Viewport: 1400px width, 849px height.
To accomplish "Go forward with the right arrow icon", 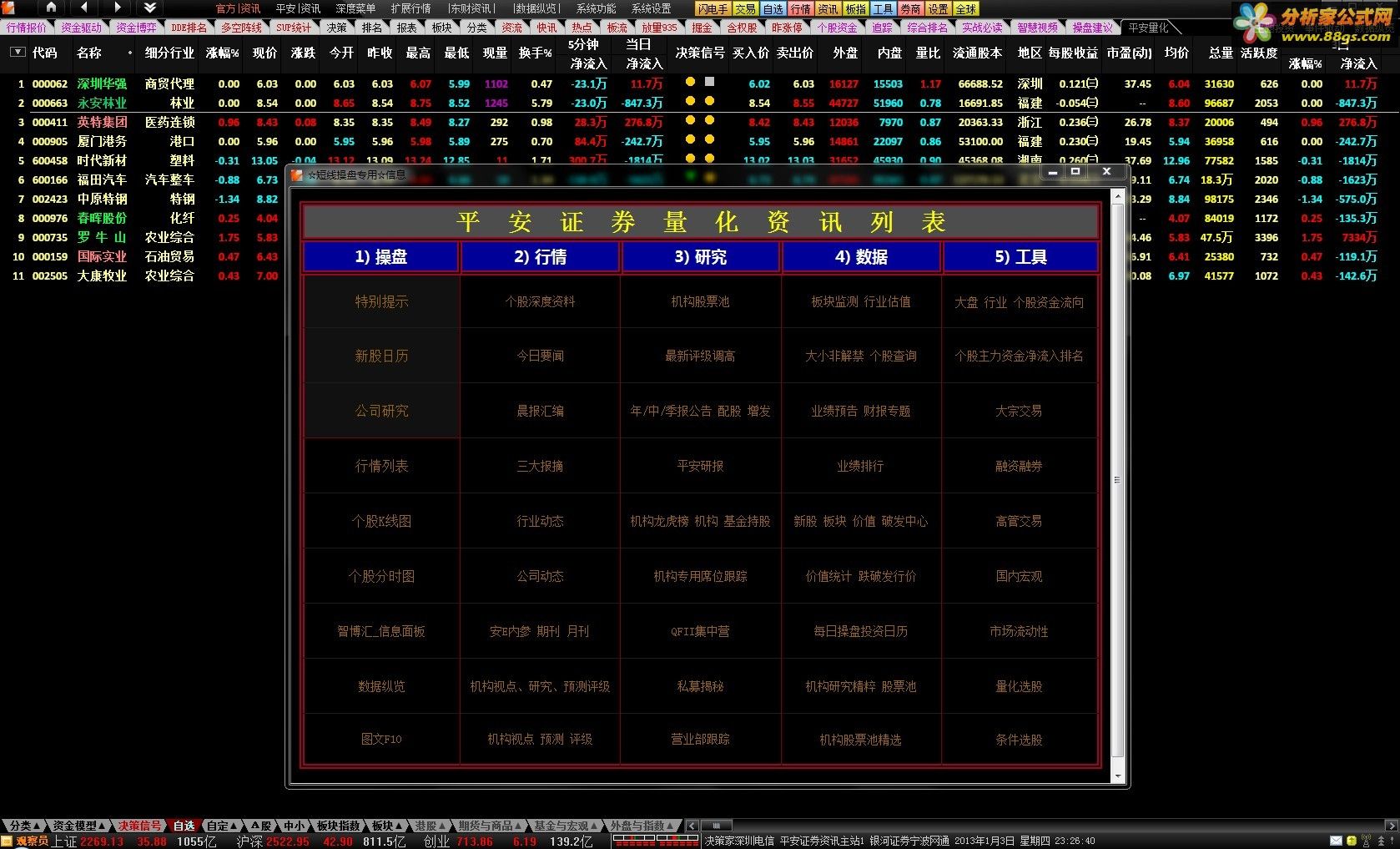I will pos(117,8).
